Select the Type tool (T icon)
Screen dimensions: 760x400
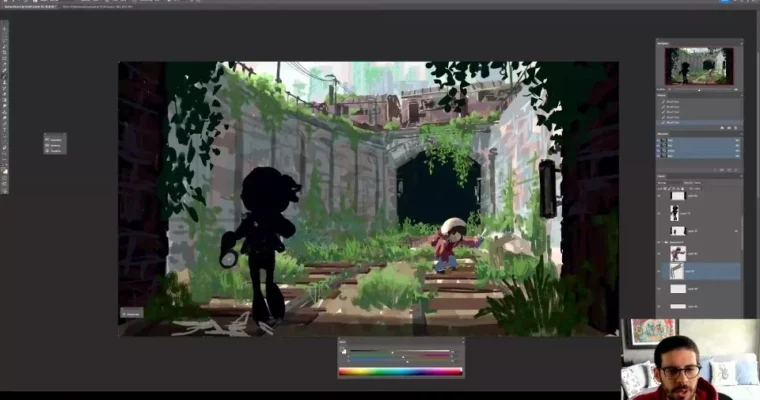coord(5,129)
